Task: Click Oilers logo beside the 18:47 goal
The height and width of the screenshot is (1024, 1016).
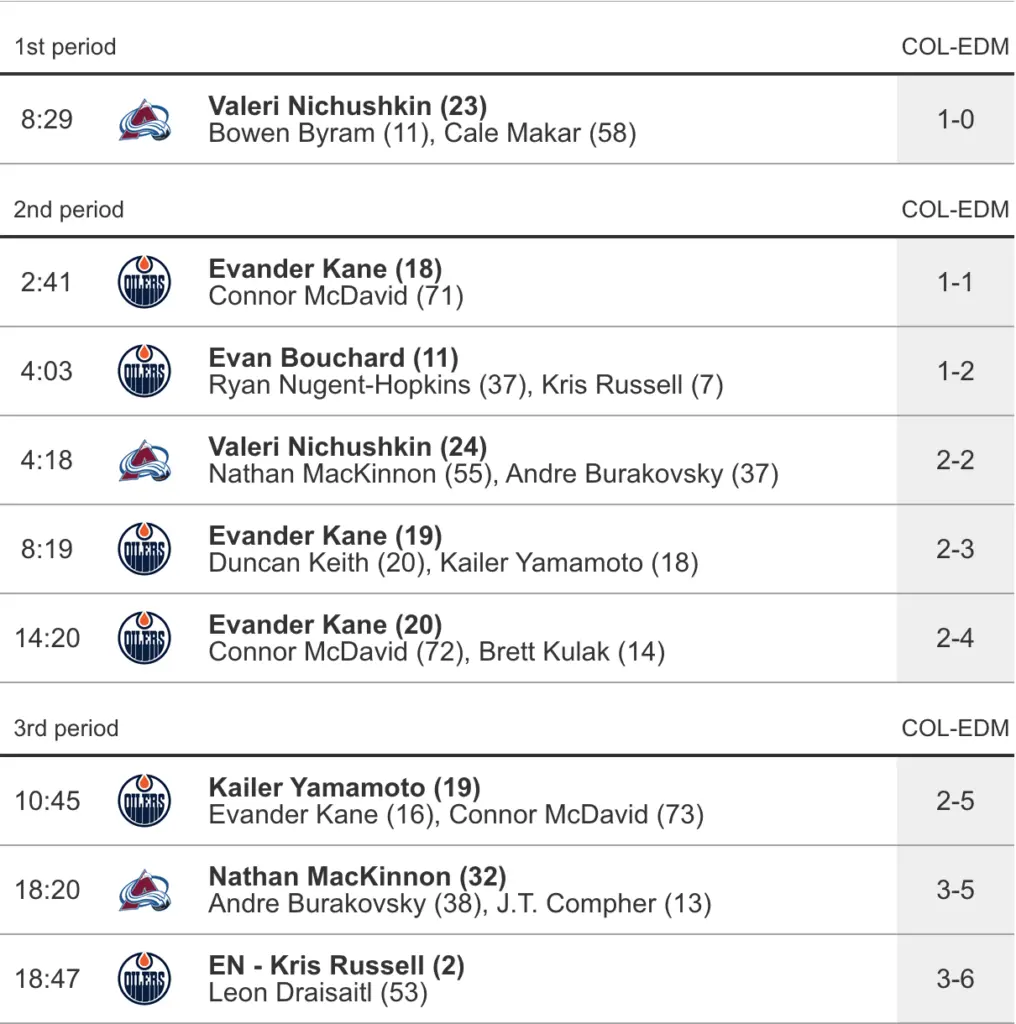Action: (x=144, y=979)
